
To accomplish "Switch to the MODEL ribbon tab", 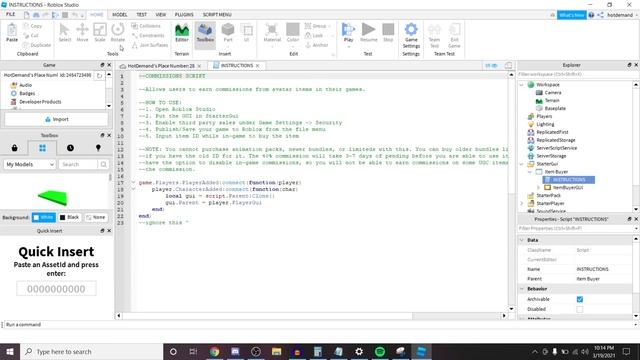I will [x=120, y=15].
